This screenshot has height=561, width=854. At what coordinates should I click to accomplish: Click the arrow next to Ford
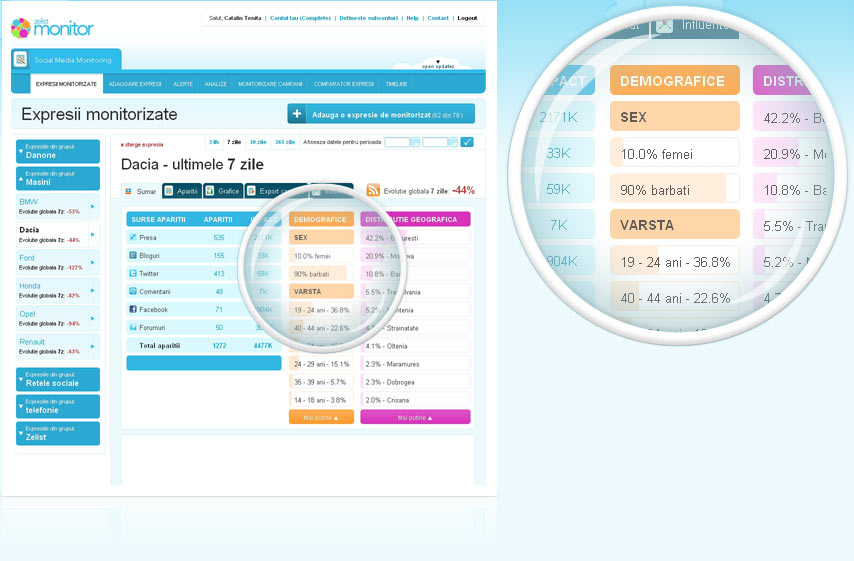click(93, 263)
